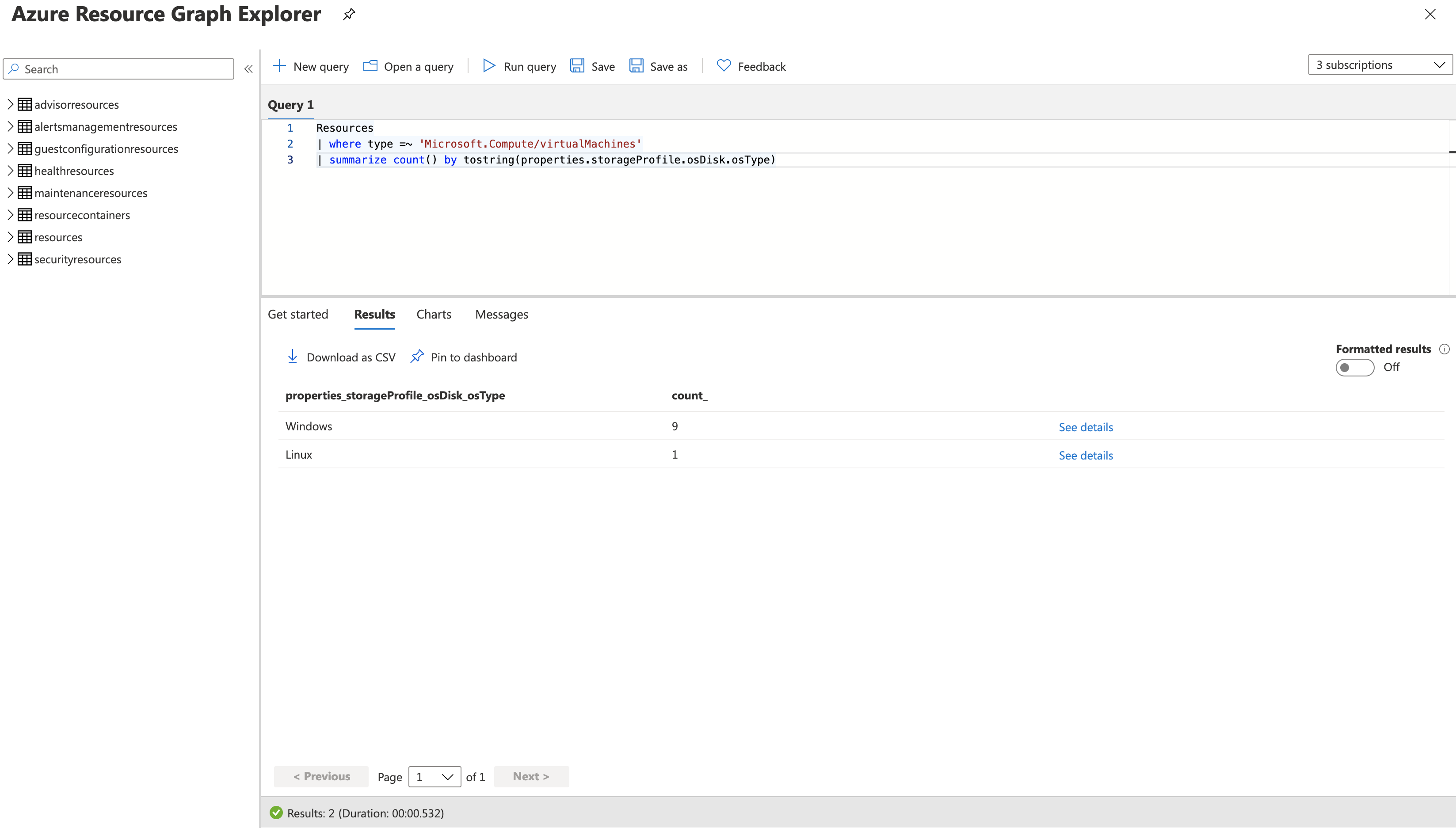Click the plus icon for New query

[278, 66]
